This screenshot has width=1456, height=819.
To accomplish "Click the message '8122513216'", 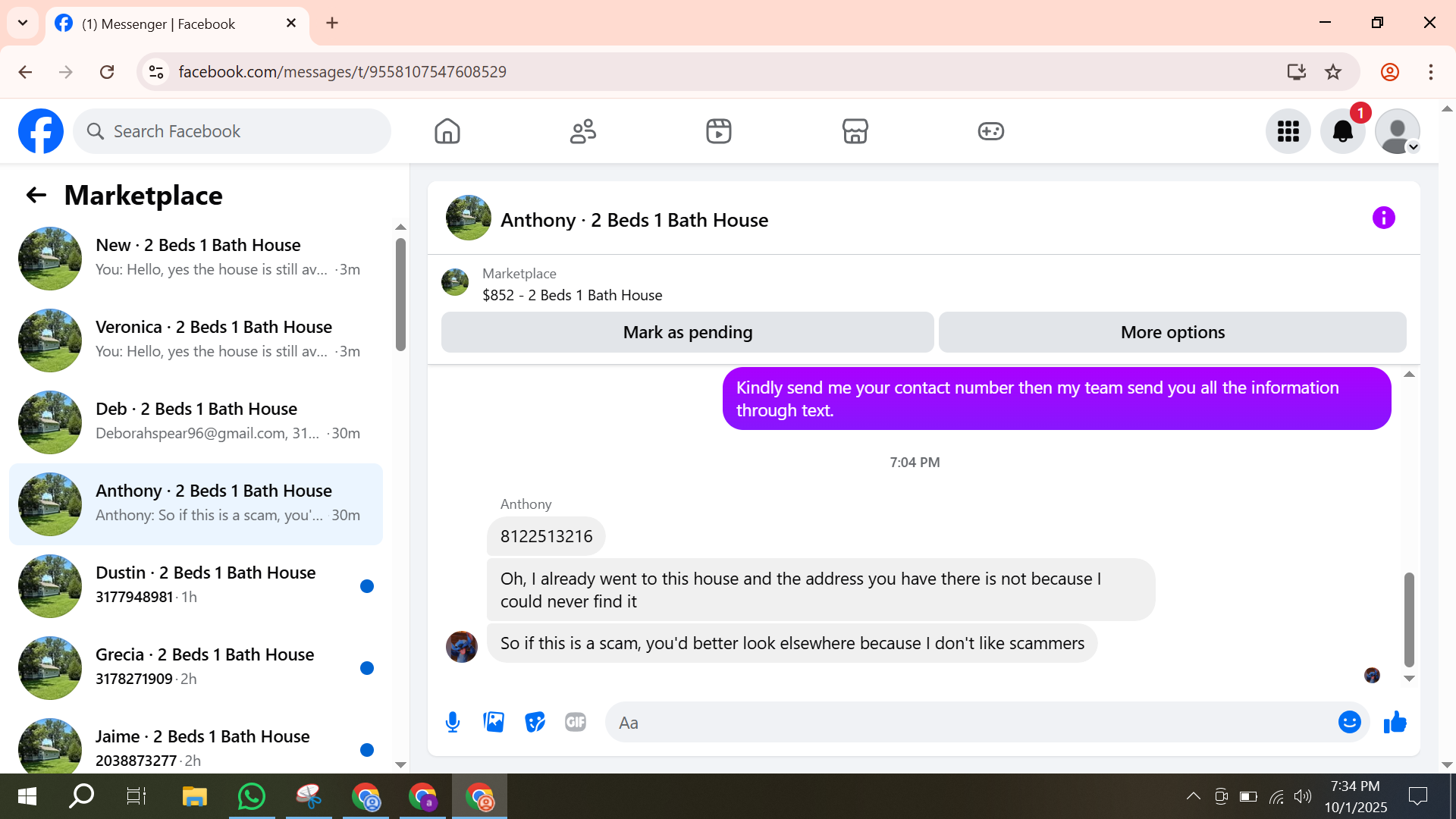I will [x=546, y=537].
